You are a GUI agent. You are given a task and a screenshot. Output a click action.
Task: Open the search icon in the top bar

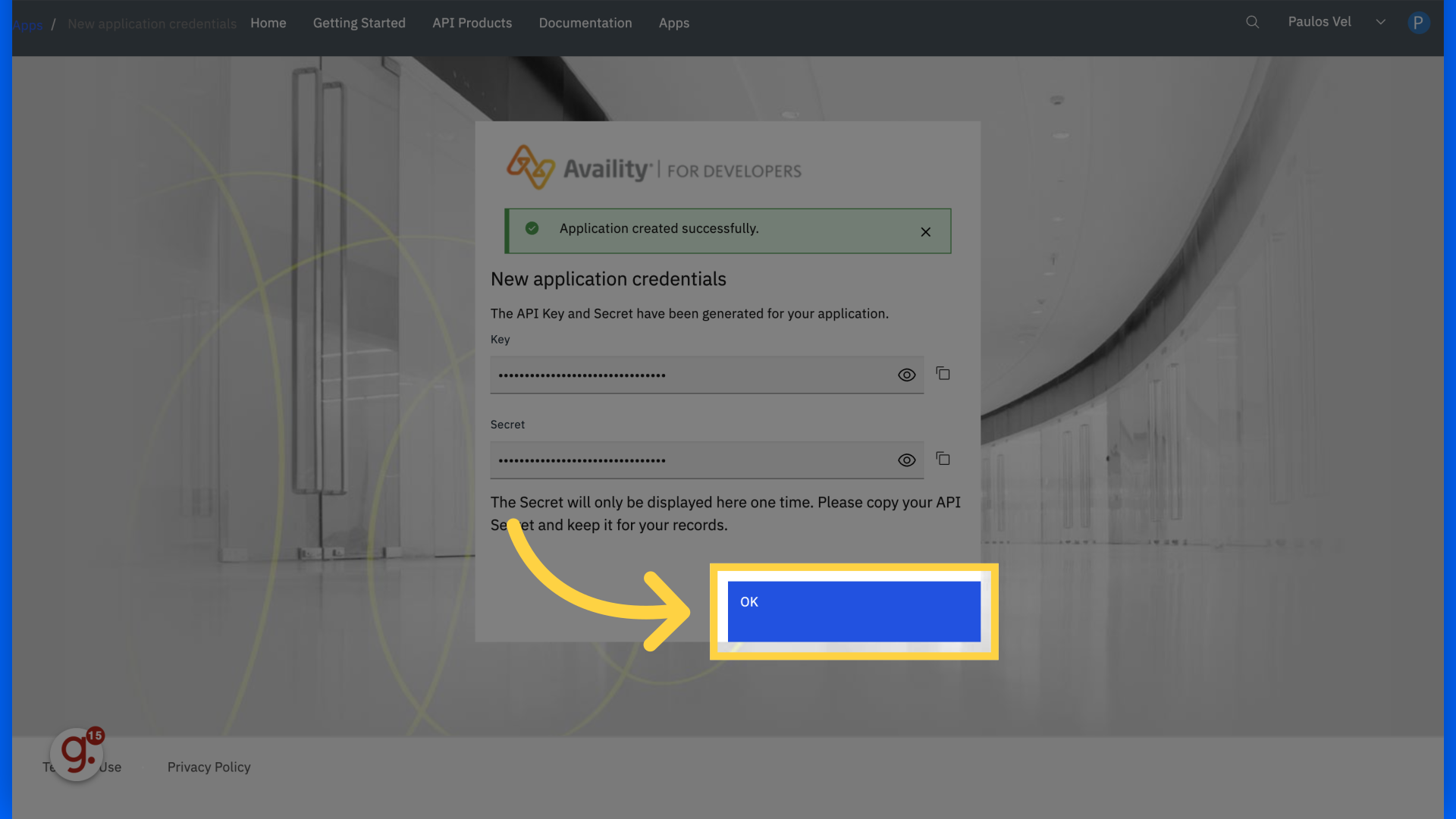pyautogui.click(x=1252, y=22)
